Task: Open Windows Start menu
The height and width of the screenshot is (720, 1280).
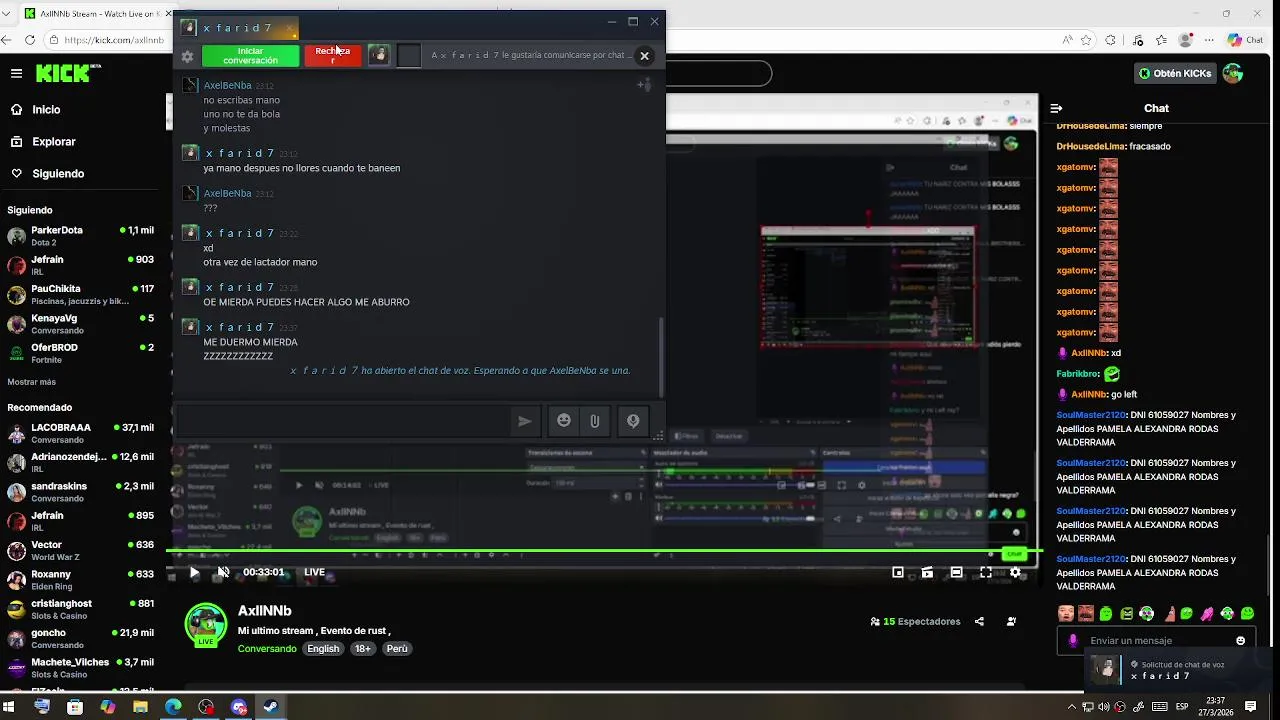Action: [10, 707]
